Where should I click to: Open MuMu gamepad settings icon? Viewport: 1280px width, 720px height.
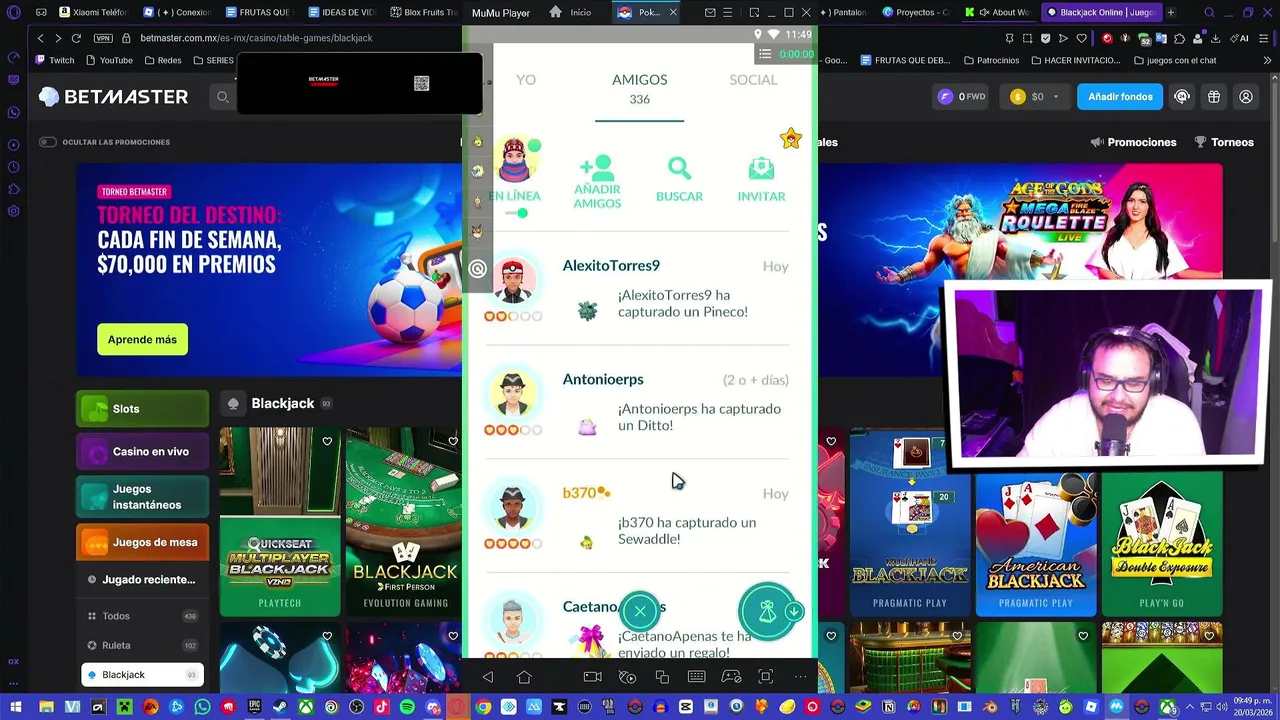(x=731, y=677)
